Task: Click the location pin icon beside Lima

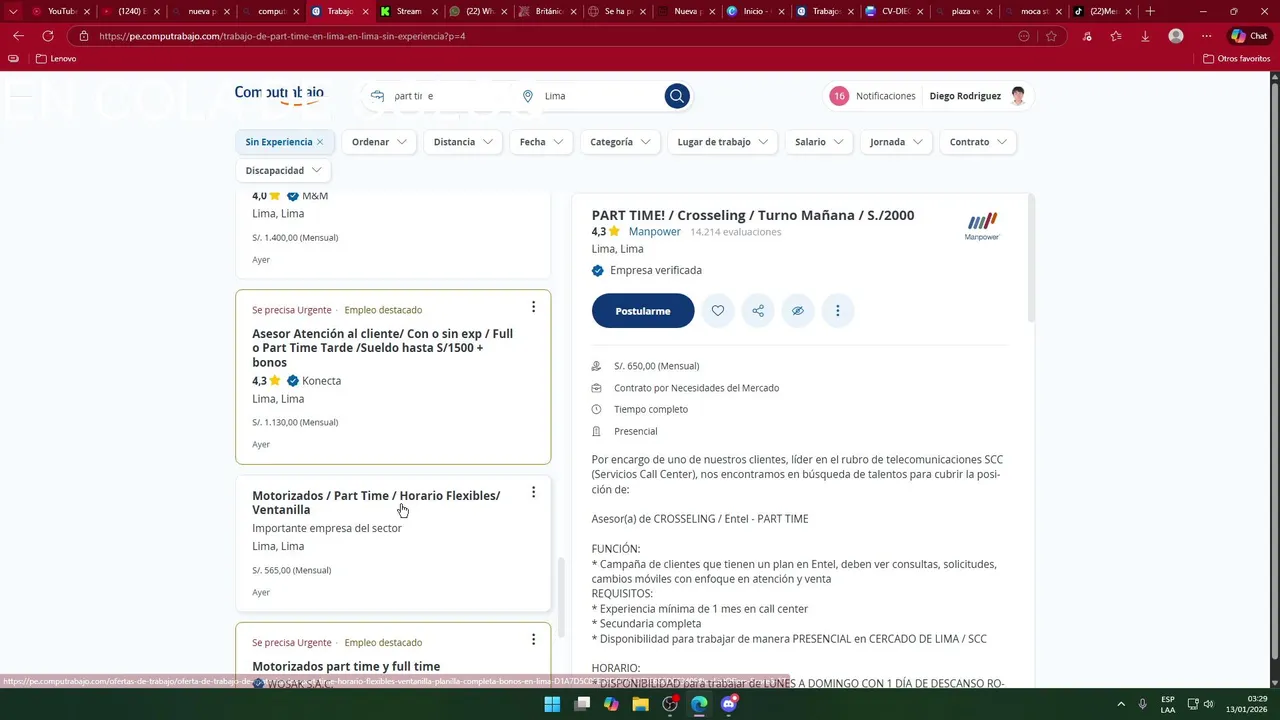Action: point(528,96)
